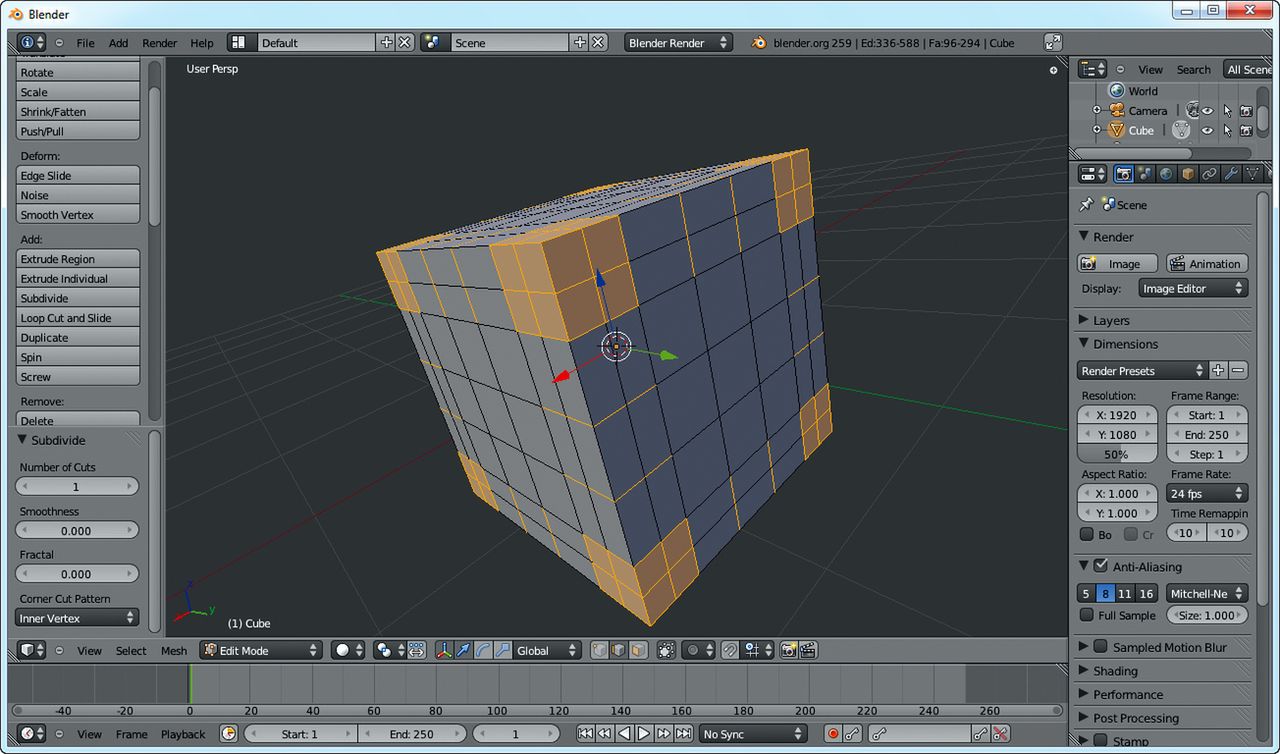Open the Help menu
The width and height of the screenshot is (1280, 754).
[202, 43]
